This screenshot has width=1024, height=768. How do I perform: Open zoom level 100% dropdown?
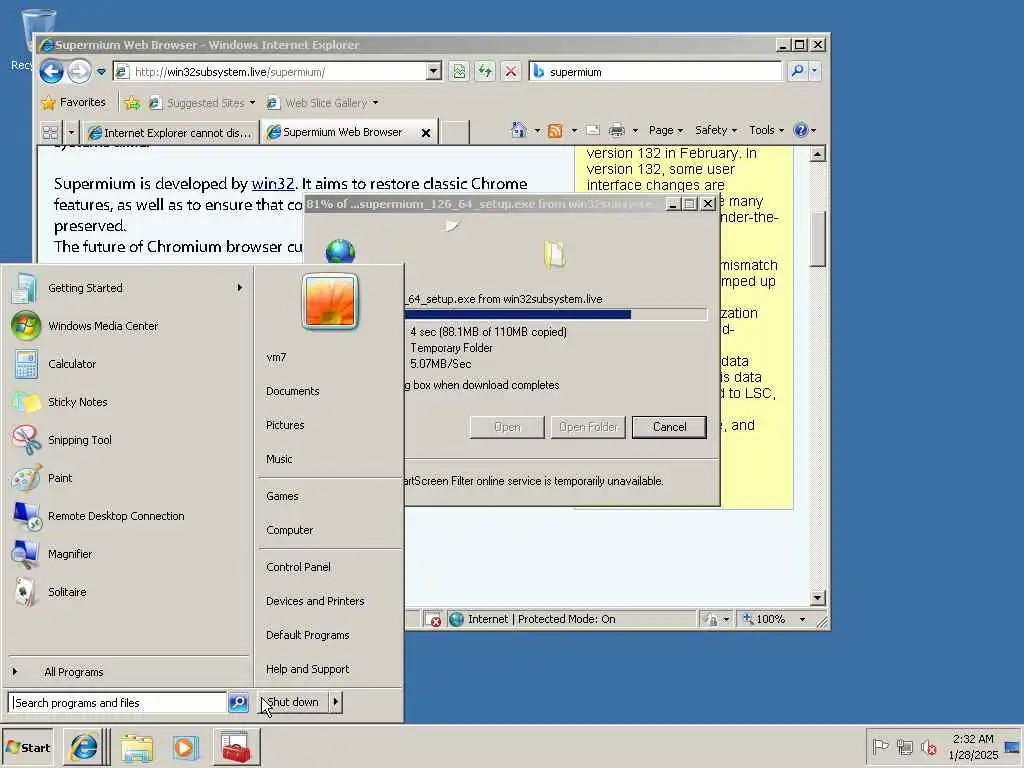[803, 619]
